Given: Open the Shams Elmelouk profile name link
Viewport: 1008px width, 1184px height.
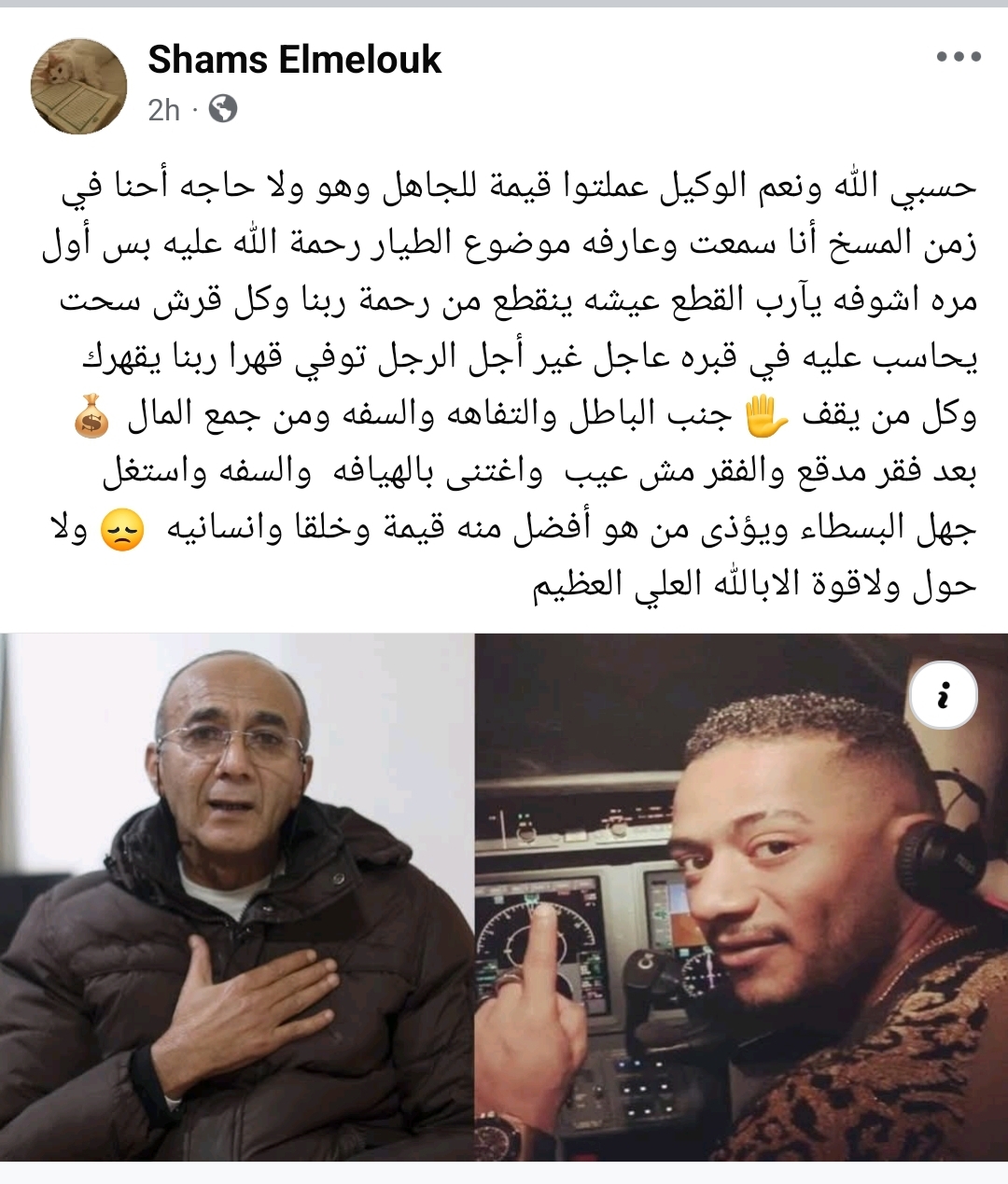Looking at the screenshot, I should [294, 60].
